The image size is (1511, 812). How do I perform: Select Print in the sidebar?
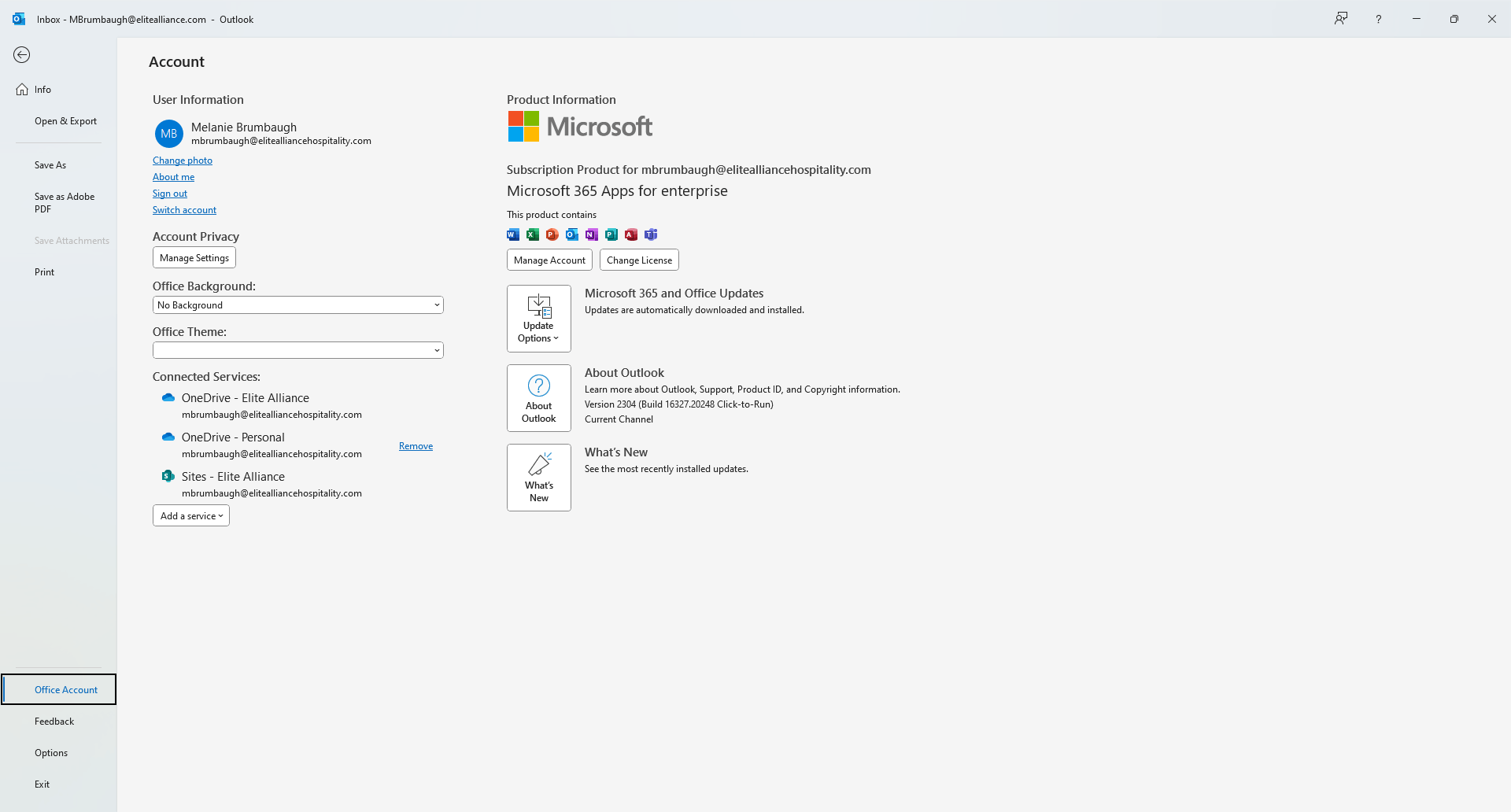(x=45, y=272)
